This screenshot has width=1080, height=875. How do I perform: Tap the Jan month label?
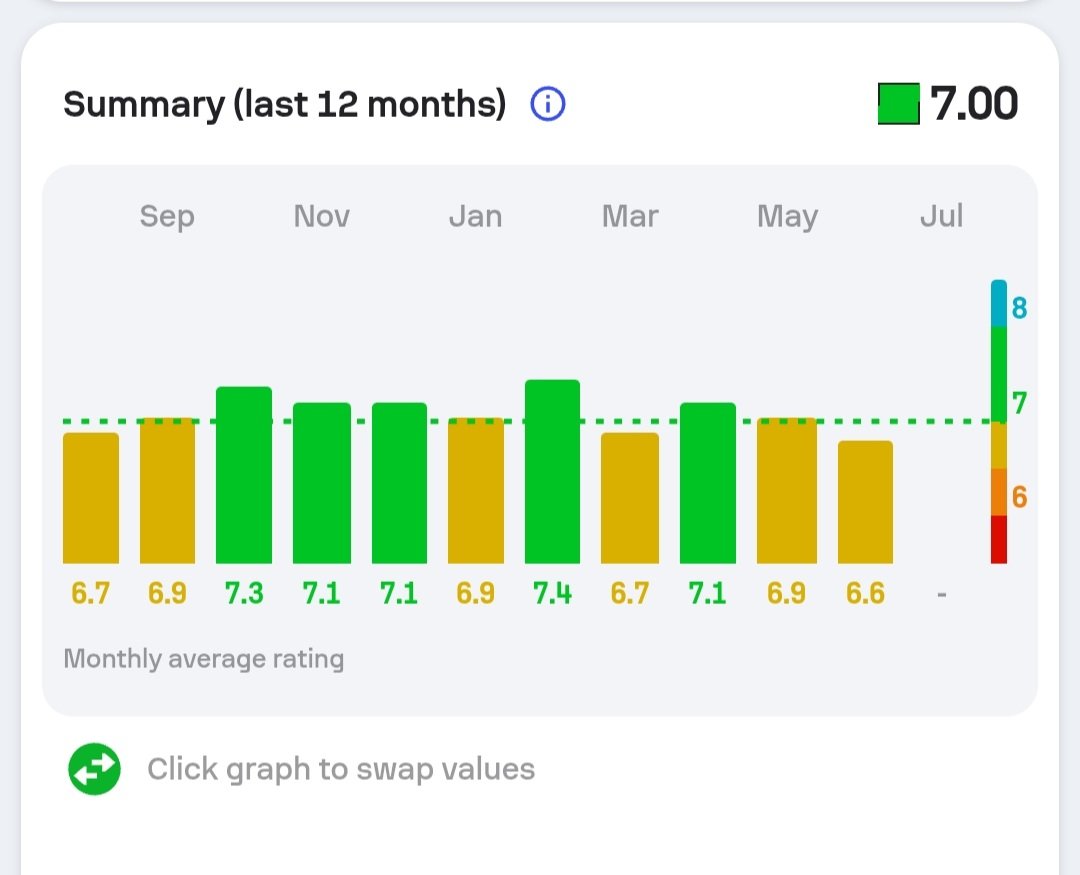point(475,216)
